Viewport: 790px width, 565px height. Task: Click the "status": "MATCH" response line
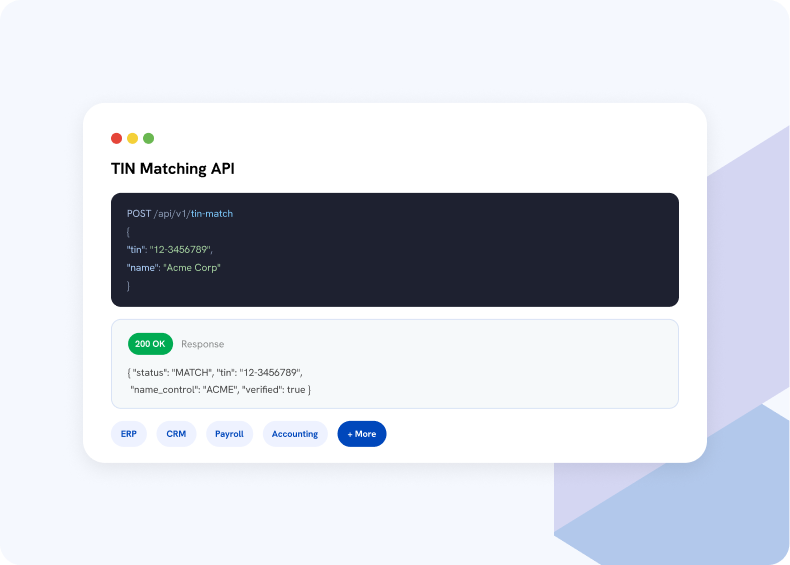(x=215, y=372)
